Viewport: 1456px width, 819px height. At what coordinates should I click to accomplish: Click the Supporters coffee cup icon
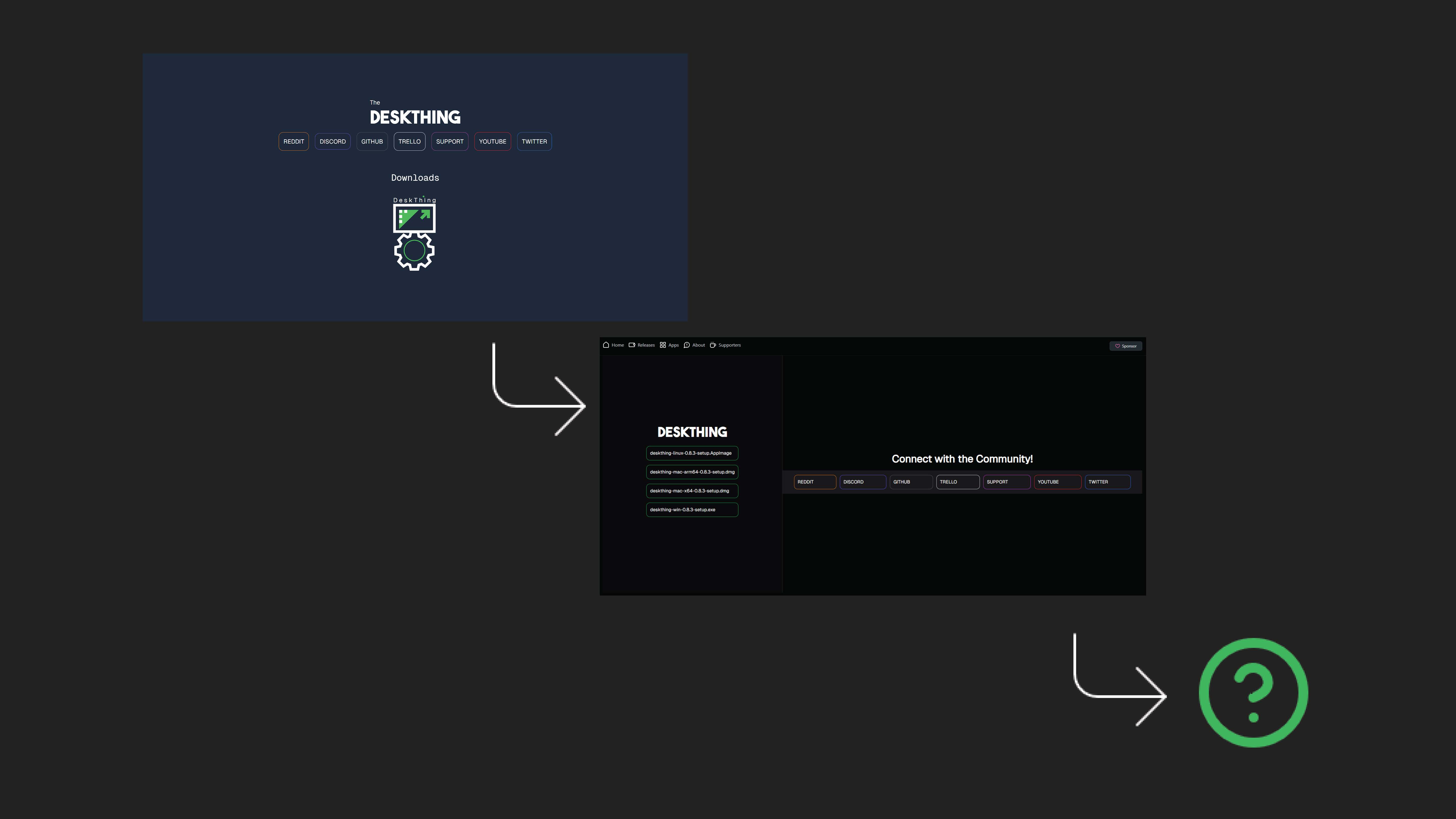[x=713, y=345]
